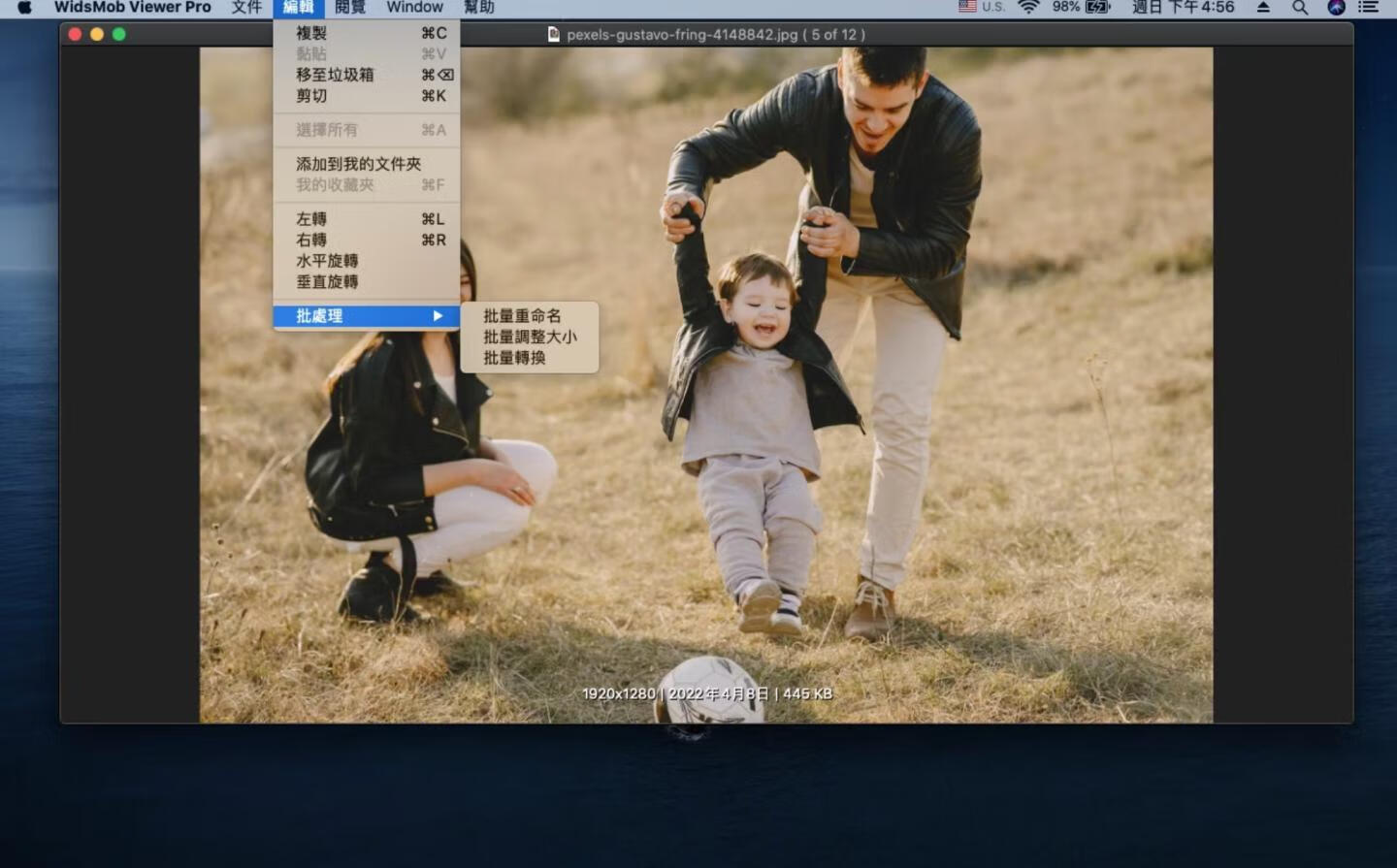Select 批量重命名 from the submenu
The height and width of the screenshot is (868, 1397).
click(522, 316)
